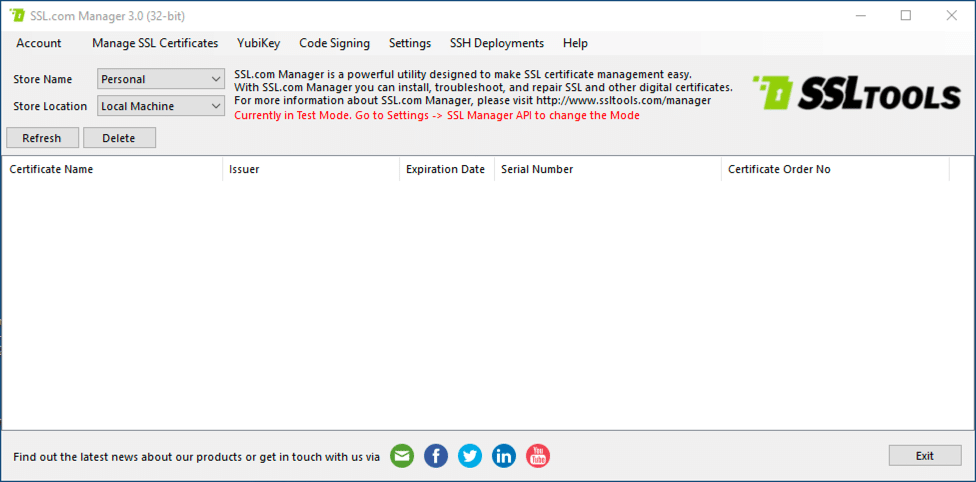Click the Exit button
Screen dimensions: 976x482
point(924,456)
